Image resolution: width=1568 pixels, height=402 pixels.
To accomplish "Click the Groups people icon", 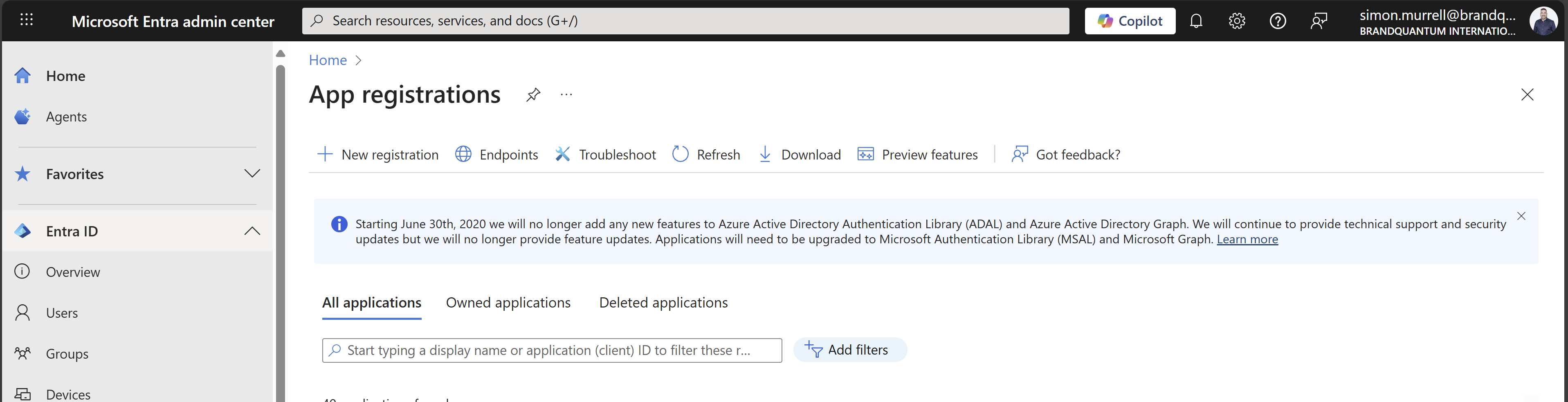I will click(22, 353).
